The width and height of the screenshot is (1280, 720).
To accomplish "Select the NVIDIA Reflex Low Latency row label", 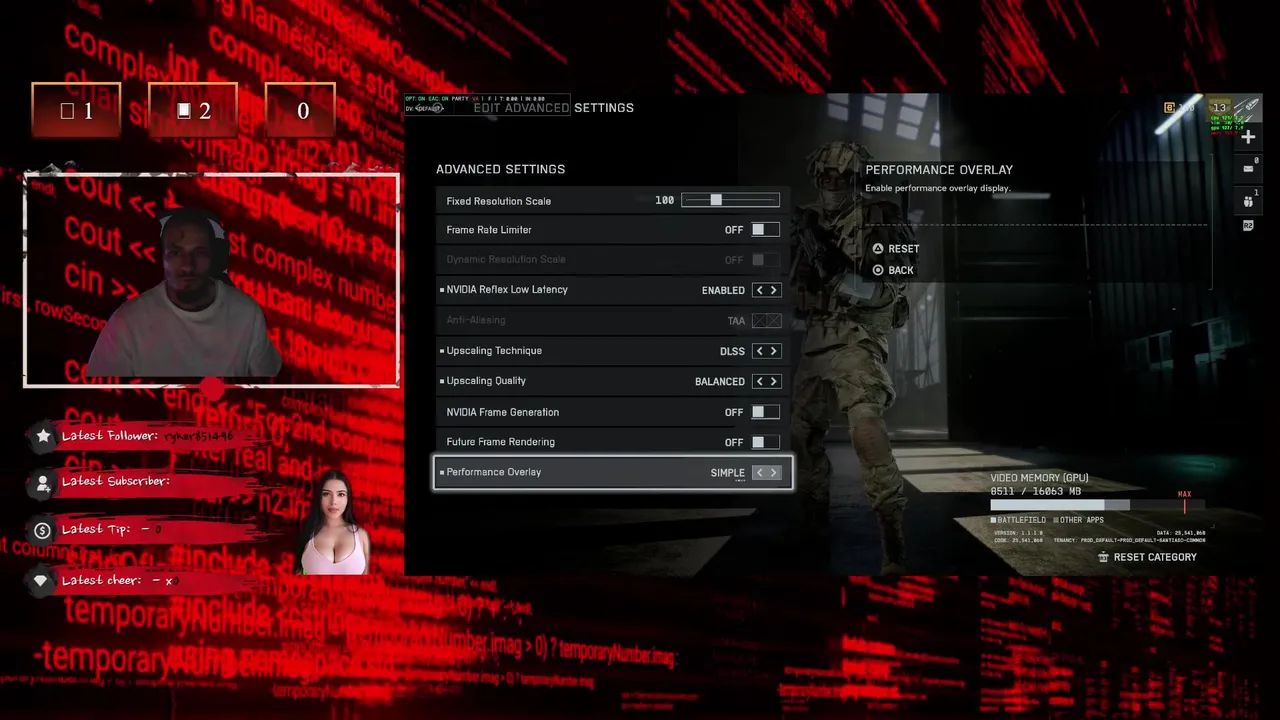I will (507, 290).
